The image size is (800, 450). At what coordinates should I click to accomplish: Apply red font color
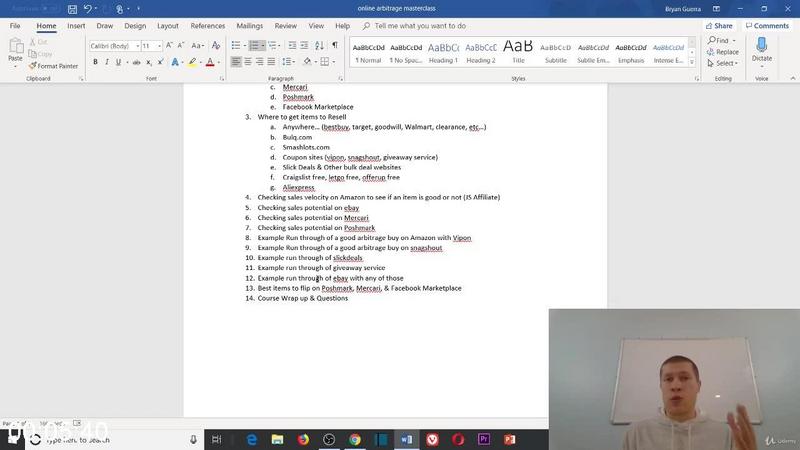(x=210, y=62)
